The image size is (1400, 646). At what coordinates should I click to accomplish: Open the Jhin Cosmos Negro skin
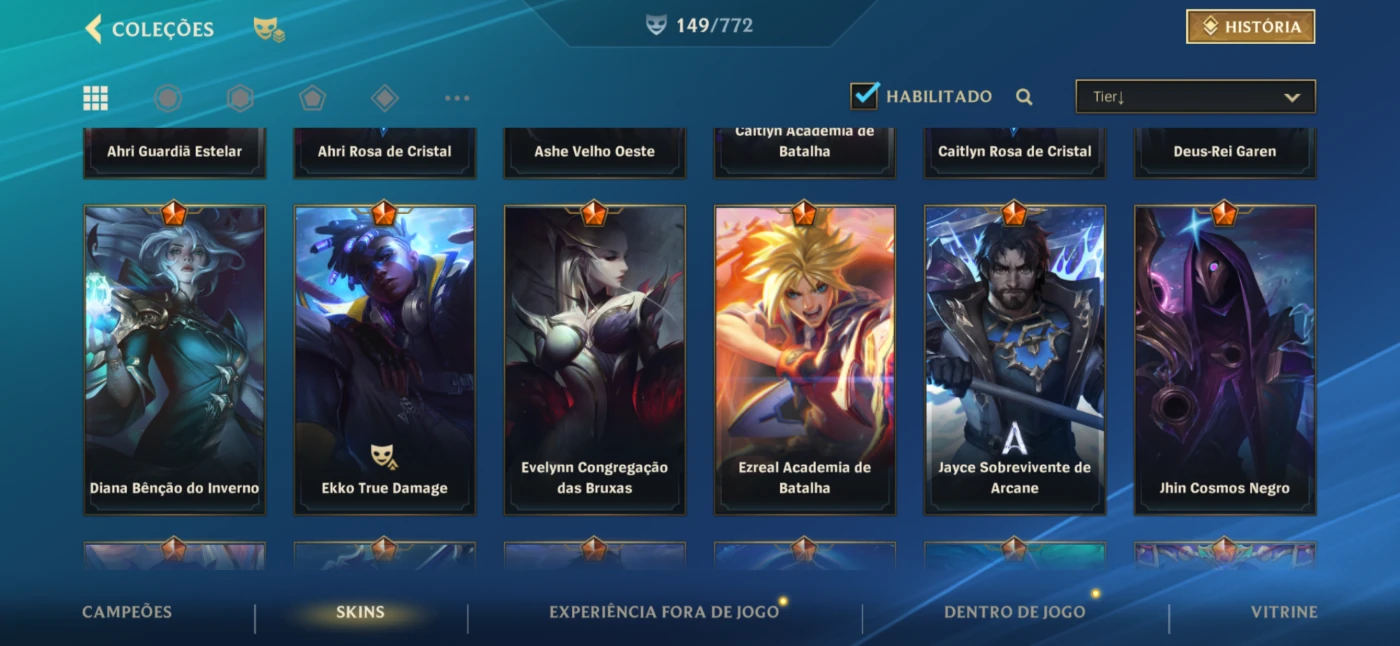[1224, 360]
